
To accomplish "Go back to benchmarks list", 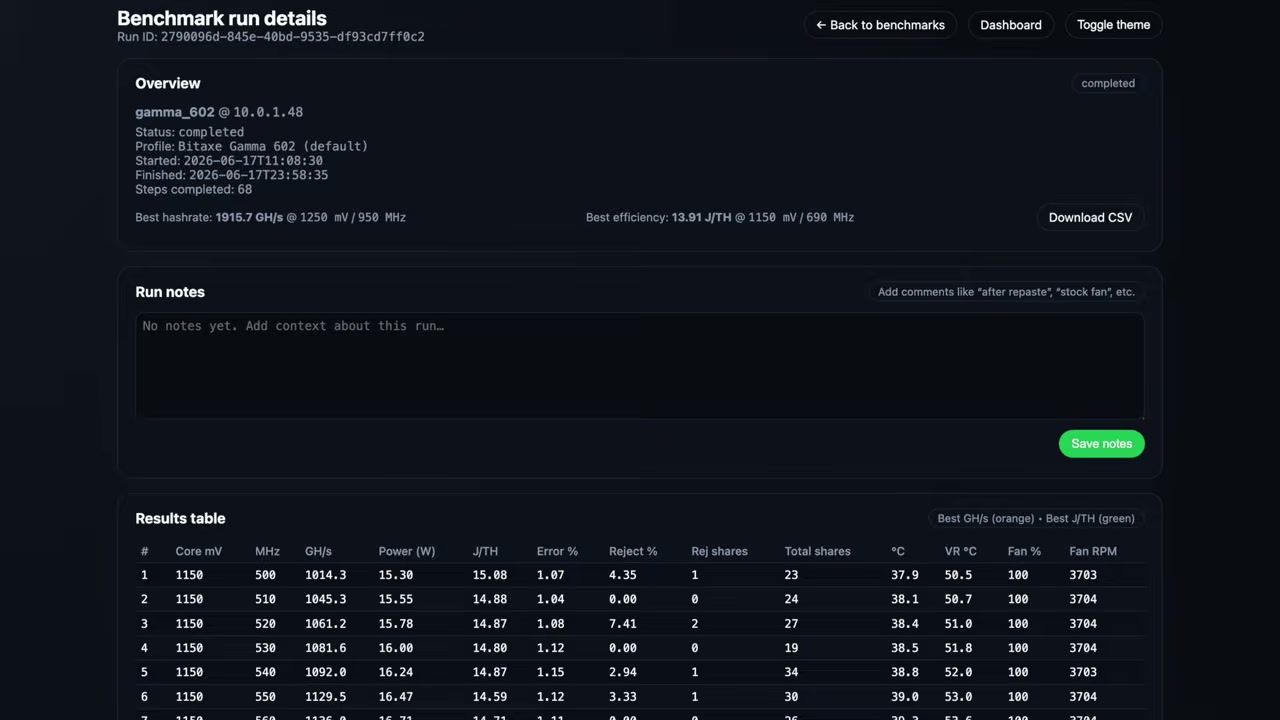I will [880, 25].
